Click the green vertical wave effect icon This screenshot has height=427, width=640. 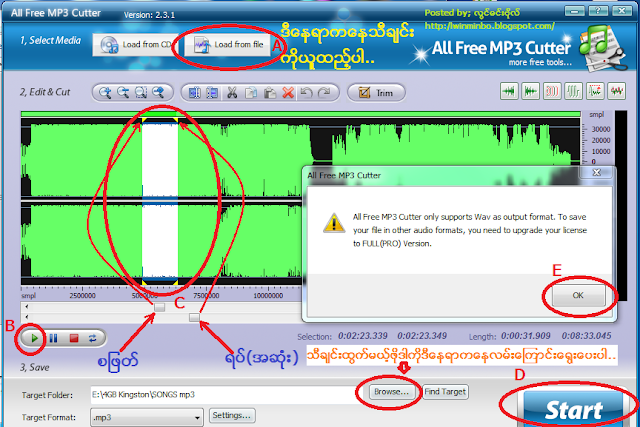[x=573, y=91]
